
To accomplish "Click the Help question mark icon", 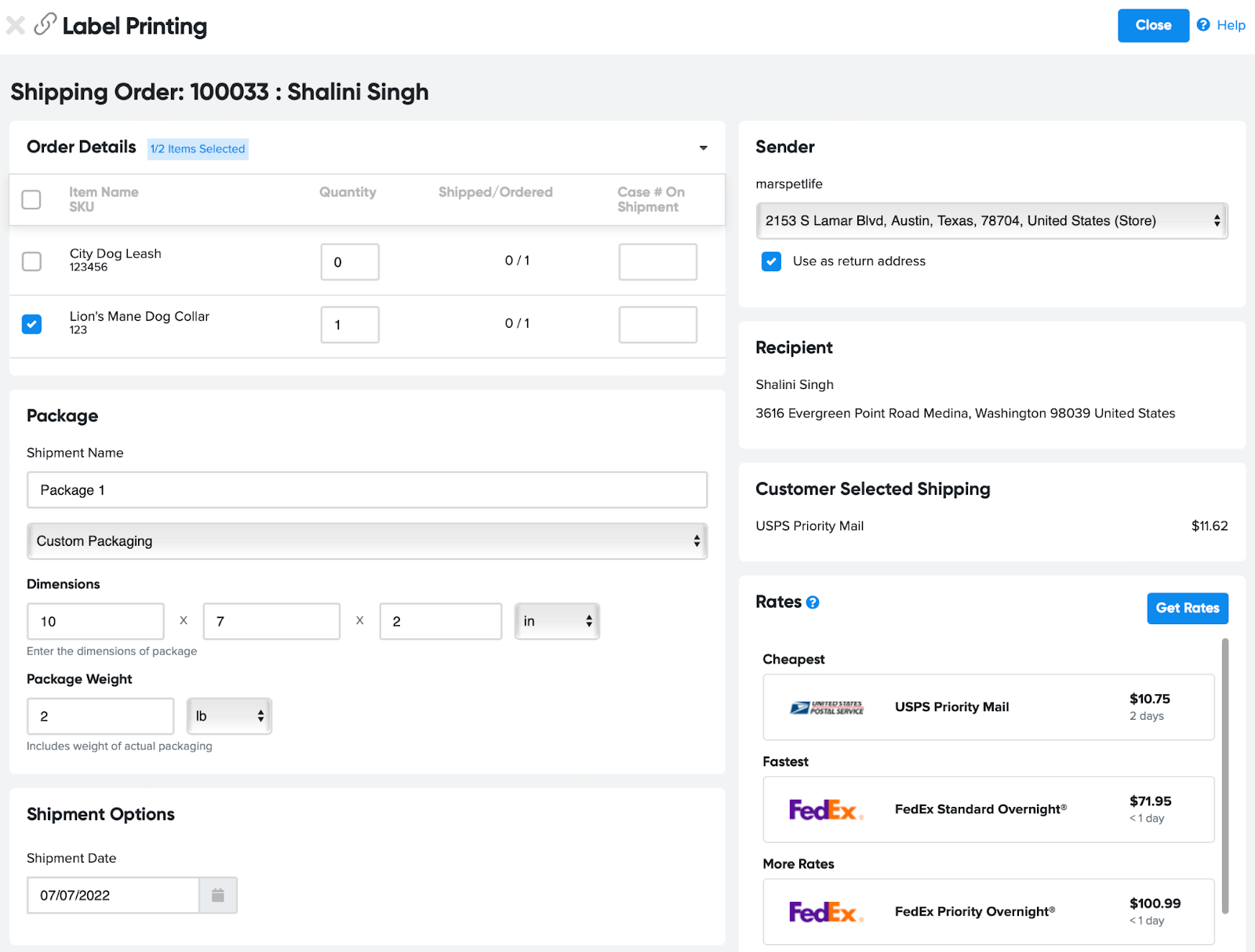I will [1202, 25].
